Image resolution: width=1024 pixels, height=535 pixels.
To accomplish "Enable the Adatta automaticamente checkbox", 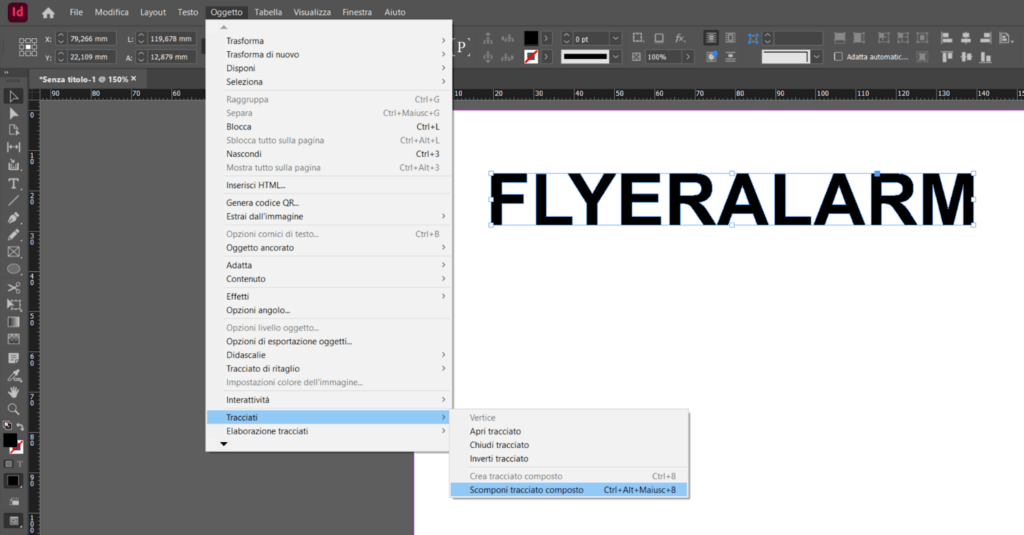I will (838, 57).
